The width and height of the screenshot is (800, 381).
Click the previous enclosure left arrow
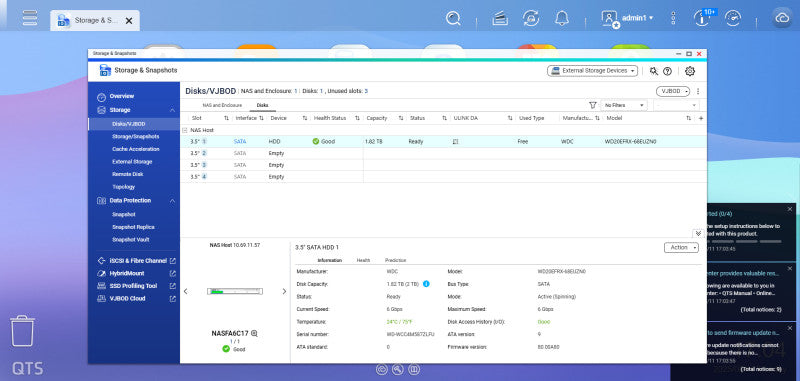click(185, 291)
